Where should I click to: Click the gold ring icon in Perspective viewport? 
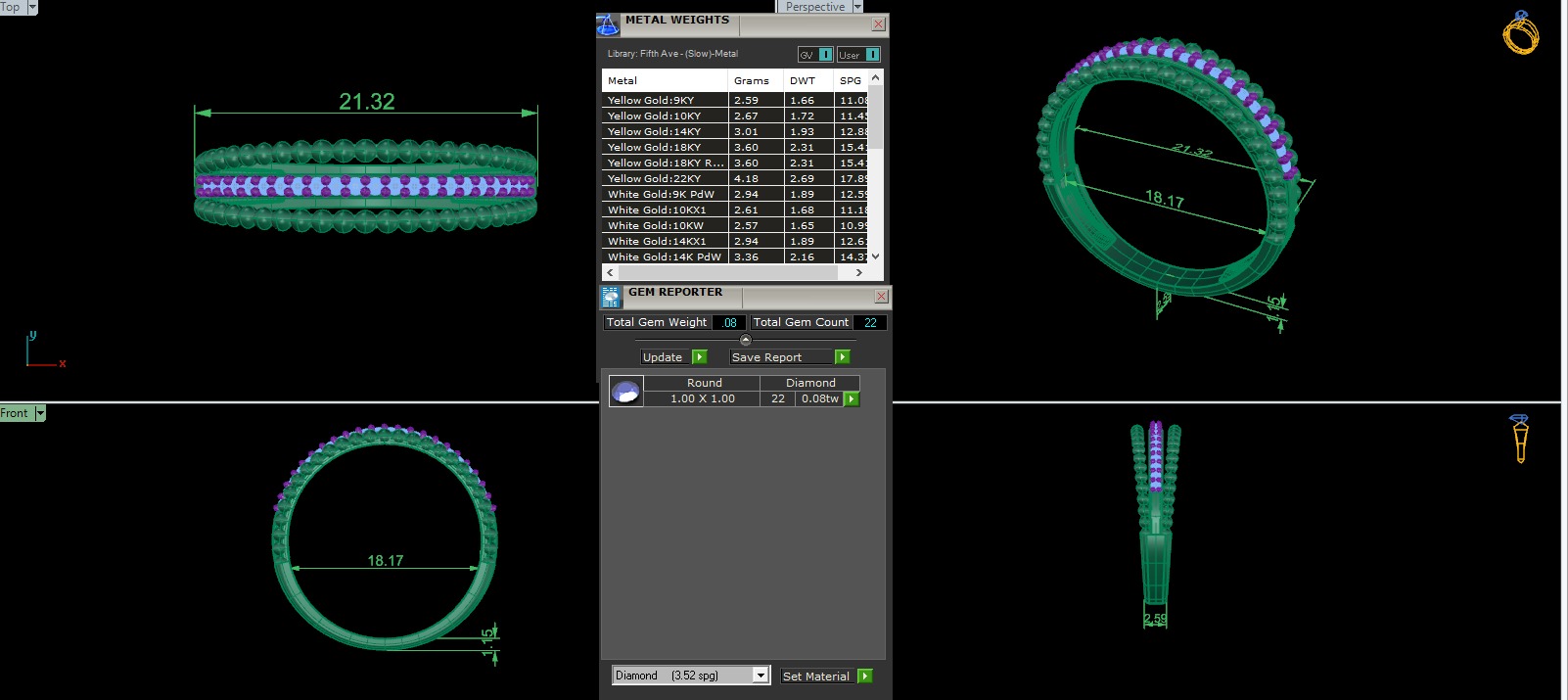1521,33
